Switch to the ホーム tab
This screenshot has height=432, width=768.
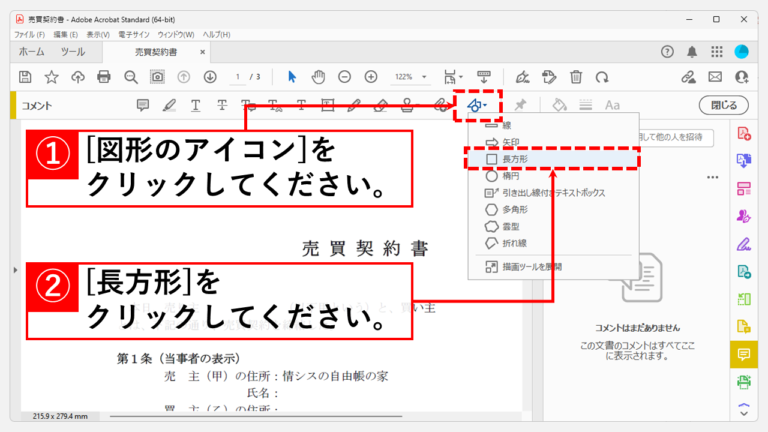pyautogui.click(x=31, y=51)
